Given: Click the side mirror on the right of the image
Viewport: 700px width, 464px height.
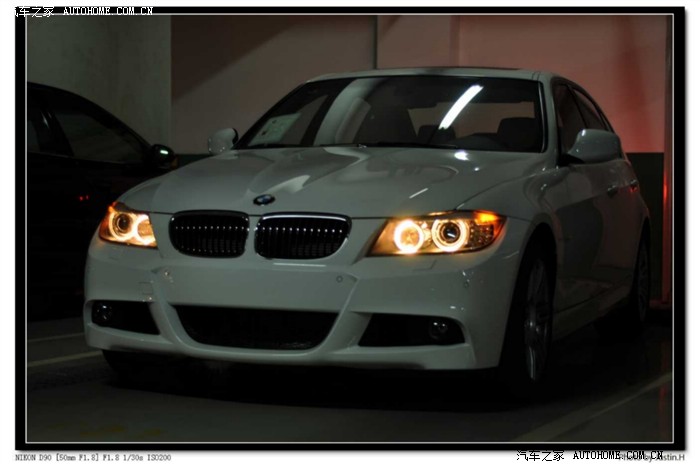Looking at the screenshot, I should (x=594, y=146).
